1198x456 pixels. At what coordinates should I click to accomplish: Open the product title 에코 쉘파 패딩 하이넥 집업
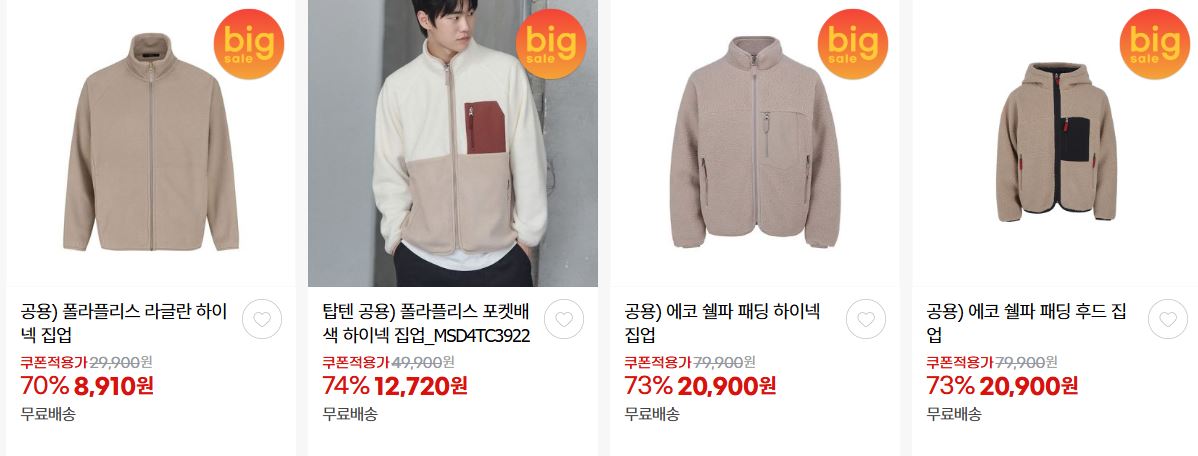click(722, 323)
